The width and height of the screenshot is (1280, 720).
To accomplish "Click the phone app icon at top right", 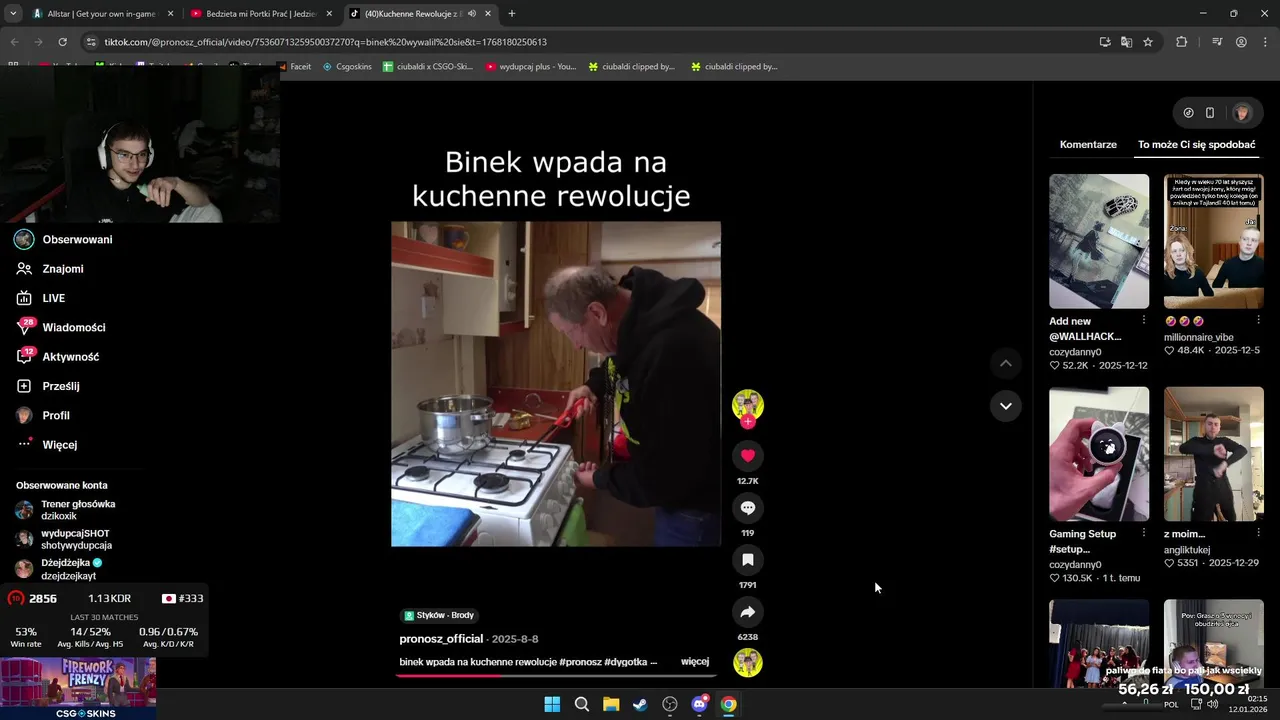I will (x=1209, y=113).
